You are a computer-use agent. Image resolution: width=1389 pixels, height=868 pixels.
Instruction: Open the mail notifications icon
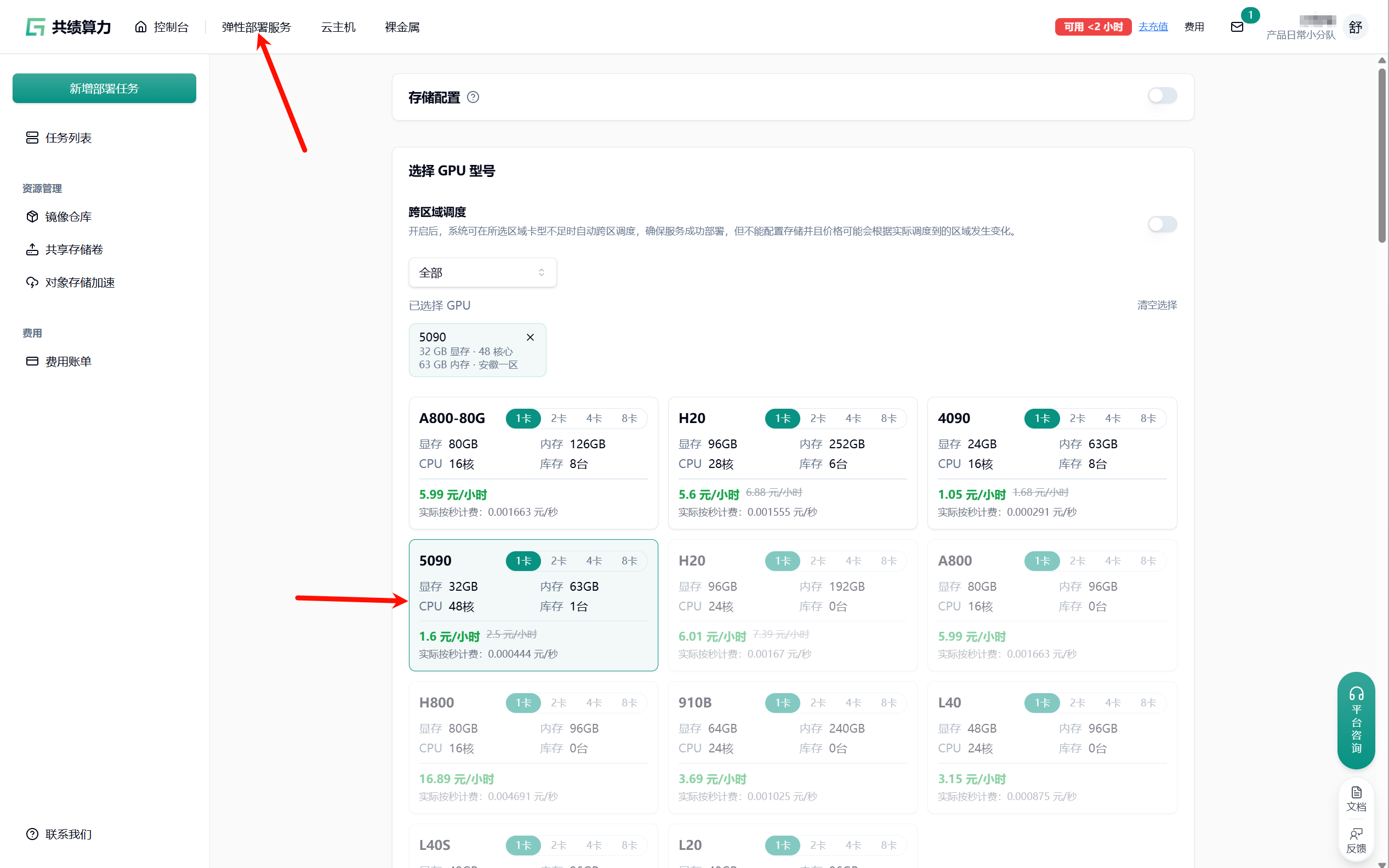tap(1236, 27)
